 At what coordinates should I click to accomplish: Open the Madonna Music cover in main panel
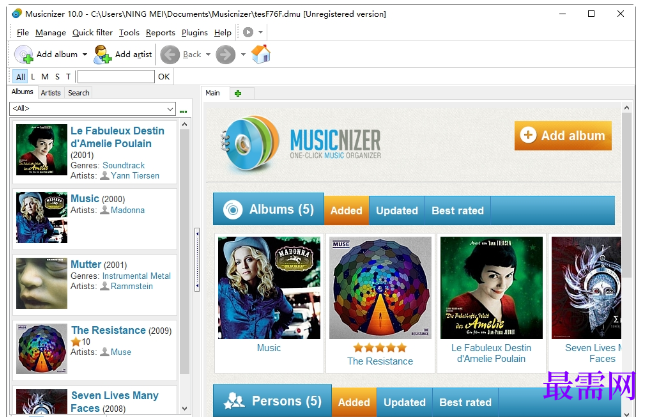click(269, 288)
